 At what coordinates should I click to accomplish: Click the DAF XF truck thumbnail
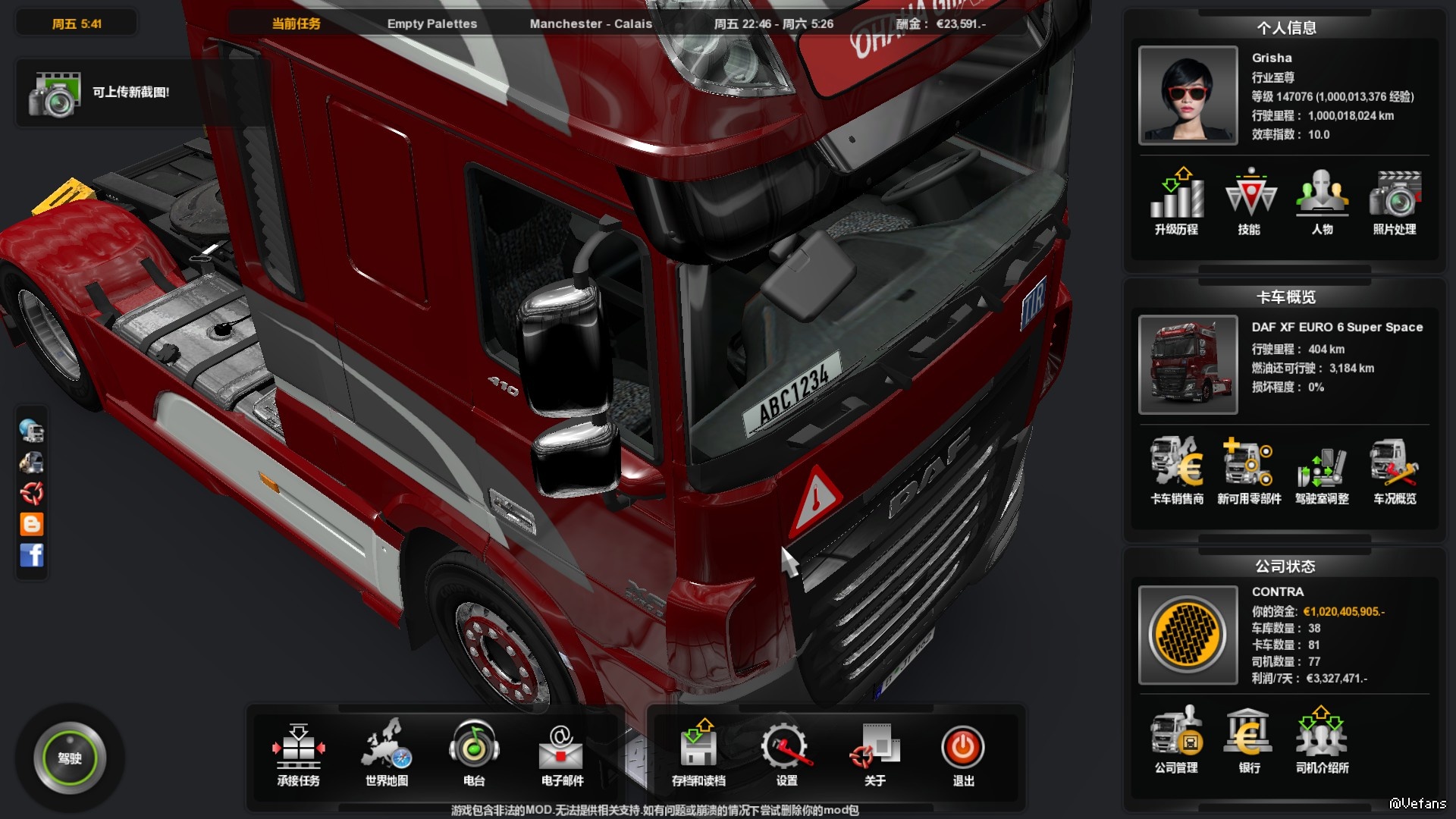tap(1188, 365)
